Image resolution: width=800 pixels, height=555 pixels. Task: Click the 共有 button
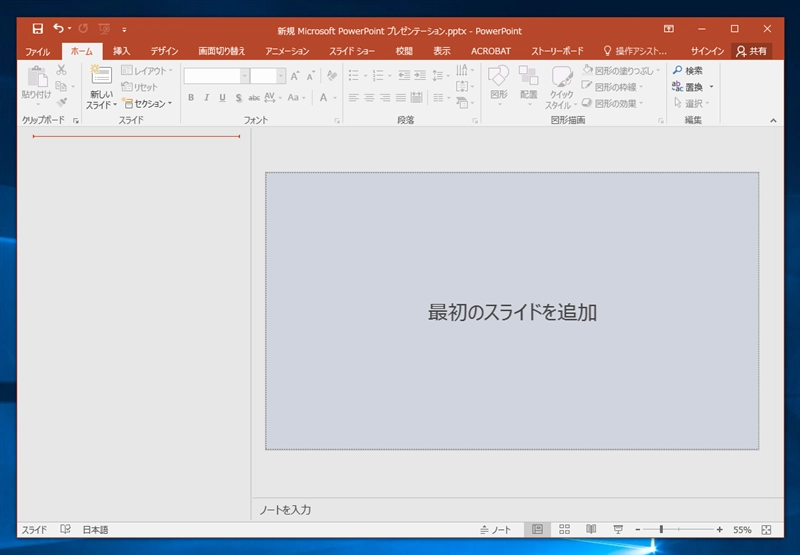pyautogui.click(x=752, y=51)
